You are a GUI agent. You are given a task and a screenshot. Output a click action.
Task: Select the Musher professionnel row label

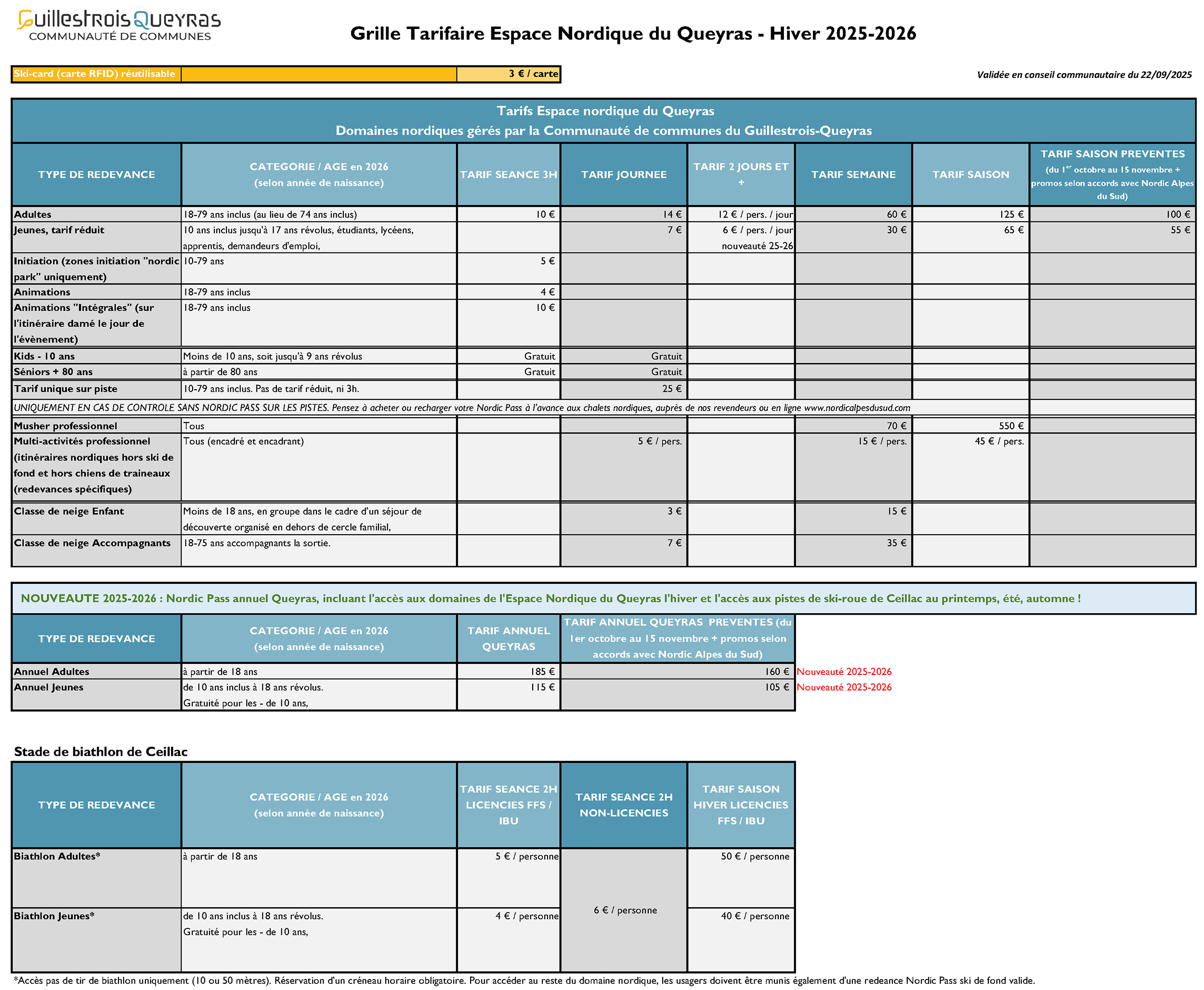click(x=65, y=426)
